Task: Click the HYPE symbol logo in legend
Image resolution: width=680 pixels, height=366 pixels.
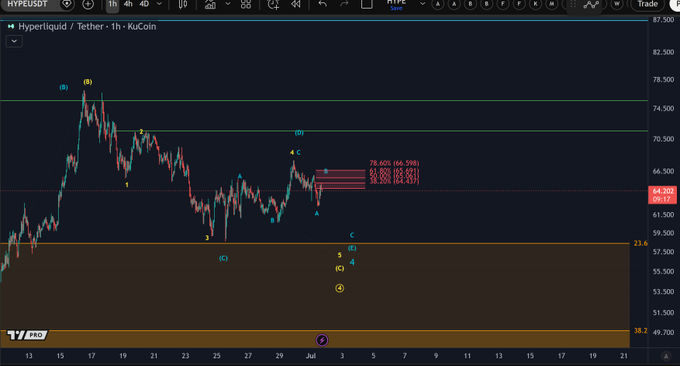Action: (11, 26)
